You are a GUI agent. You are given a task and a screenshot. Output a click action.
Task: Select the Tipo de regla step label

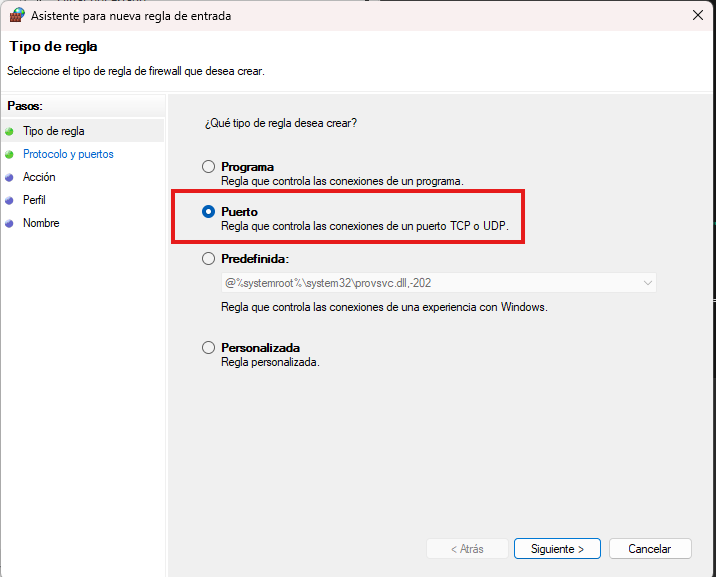[54, 131]
